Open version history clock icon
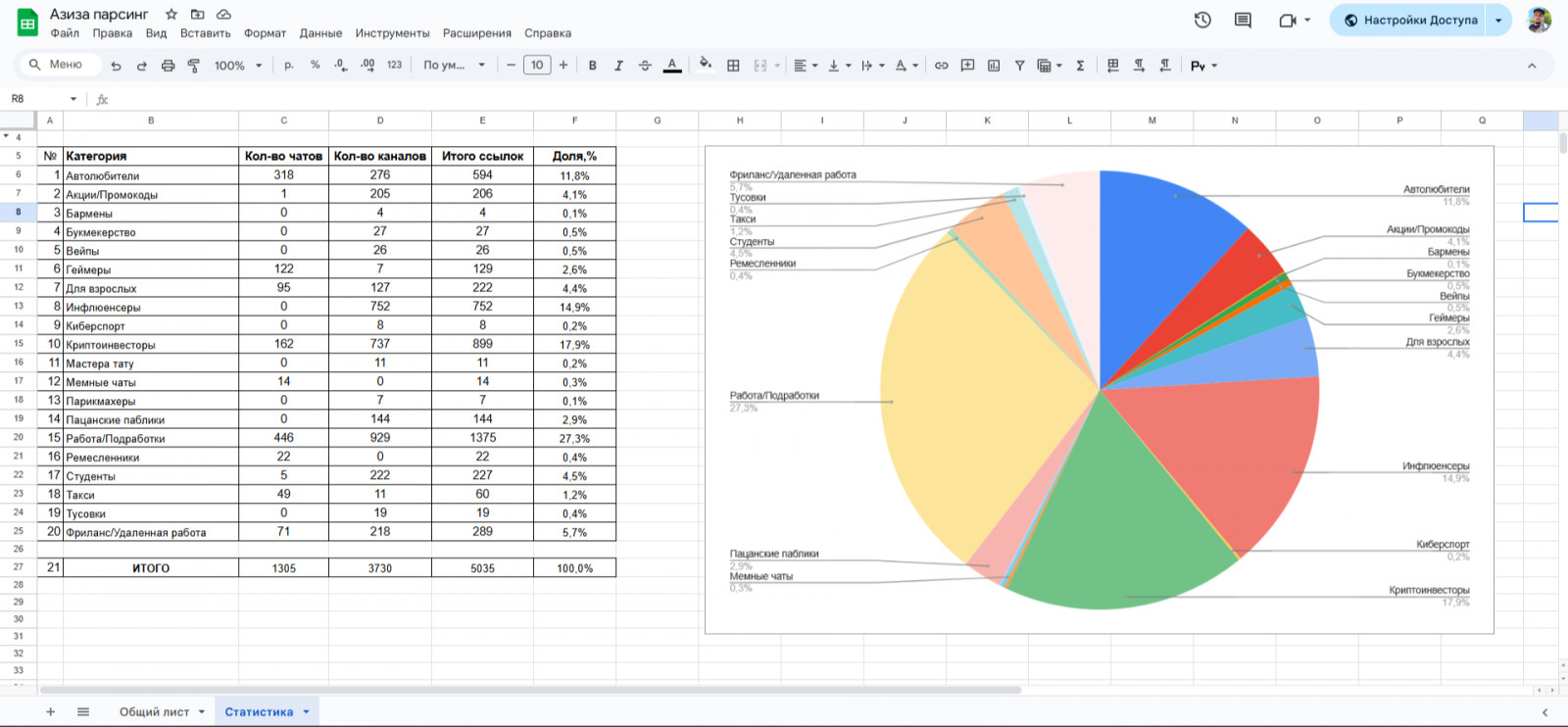The height and width of the screenshot is (727, 1568). pos(1202,20)
